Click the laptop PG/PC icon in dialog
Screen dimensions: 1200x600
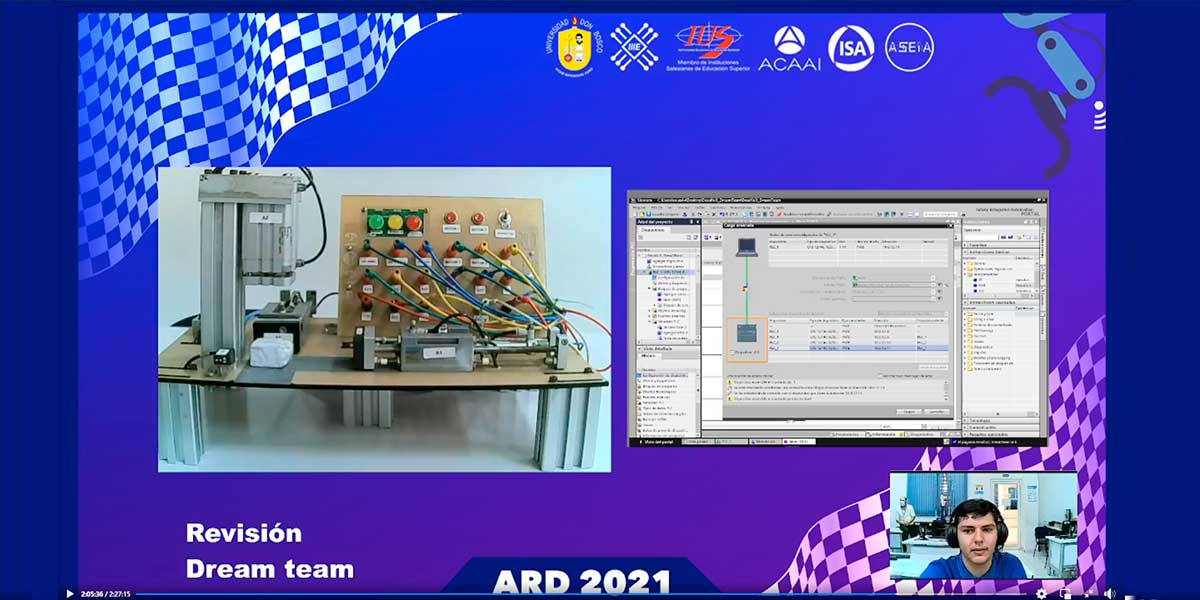pos(747,246)
